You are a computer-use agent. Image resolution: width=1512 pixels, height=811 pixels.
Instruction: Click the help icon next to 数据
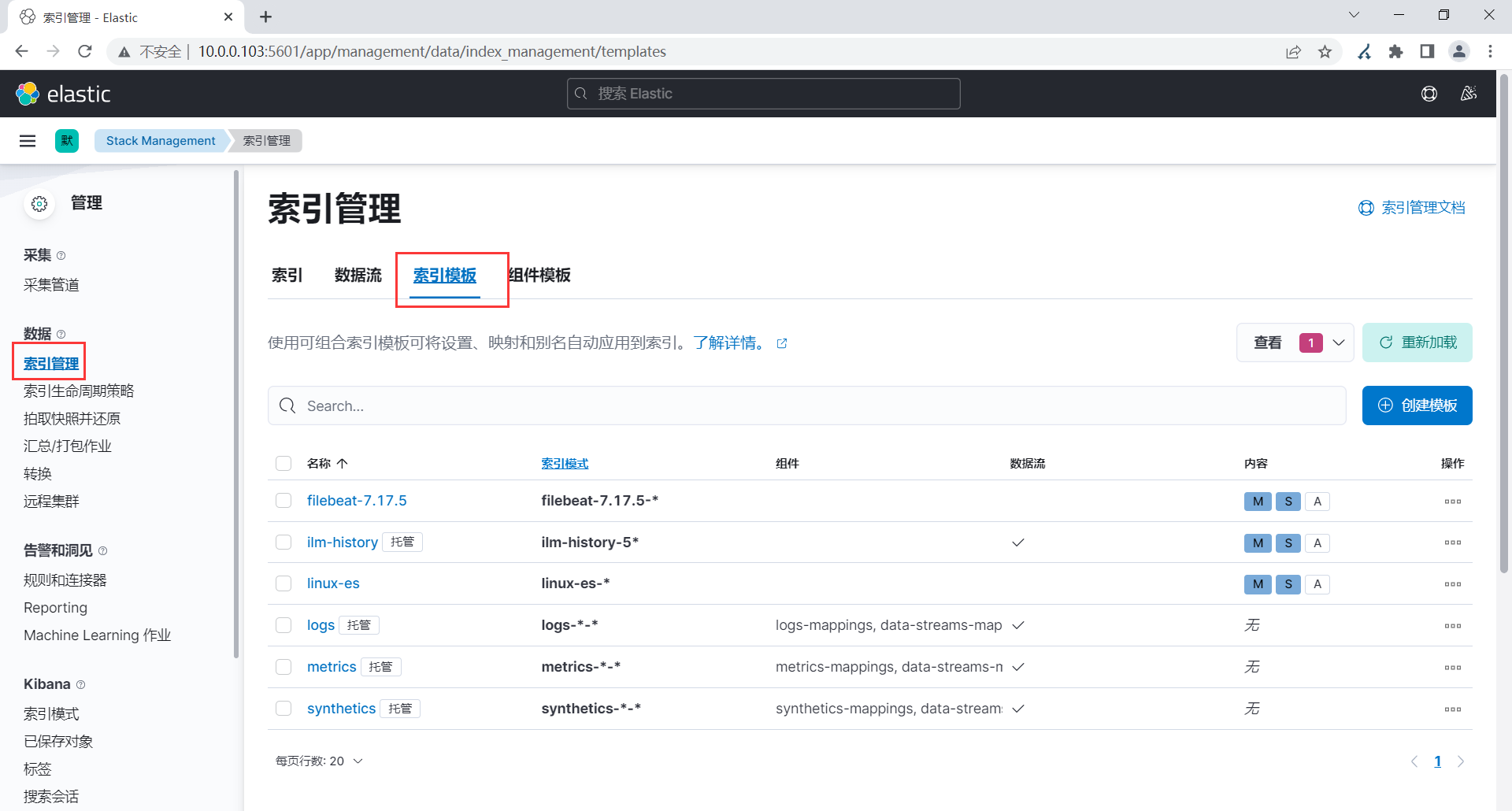click(61, 335)
